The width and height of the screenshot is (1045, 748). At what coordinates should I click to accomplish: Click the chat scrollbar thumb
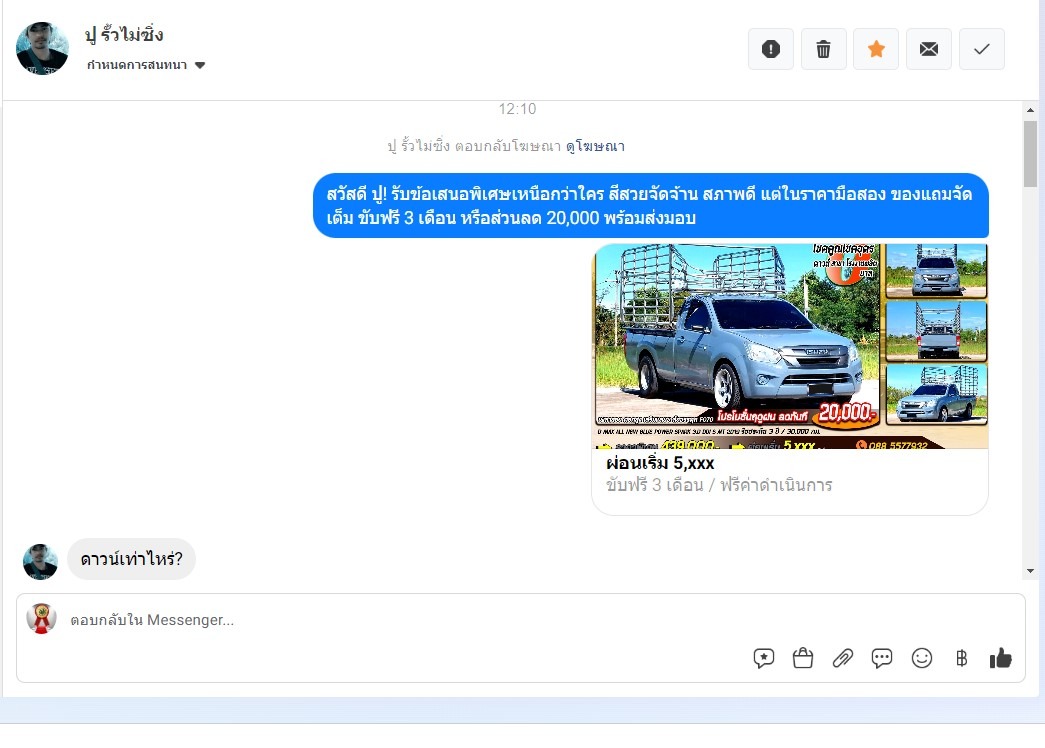pos(1030,153)
